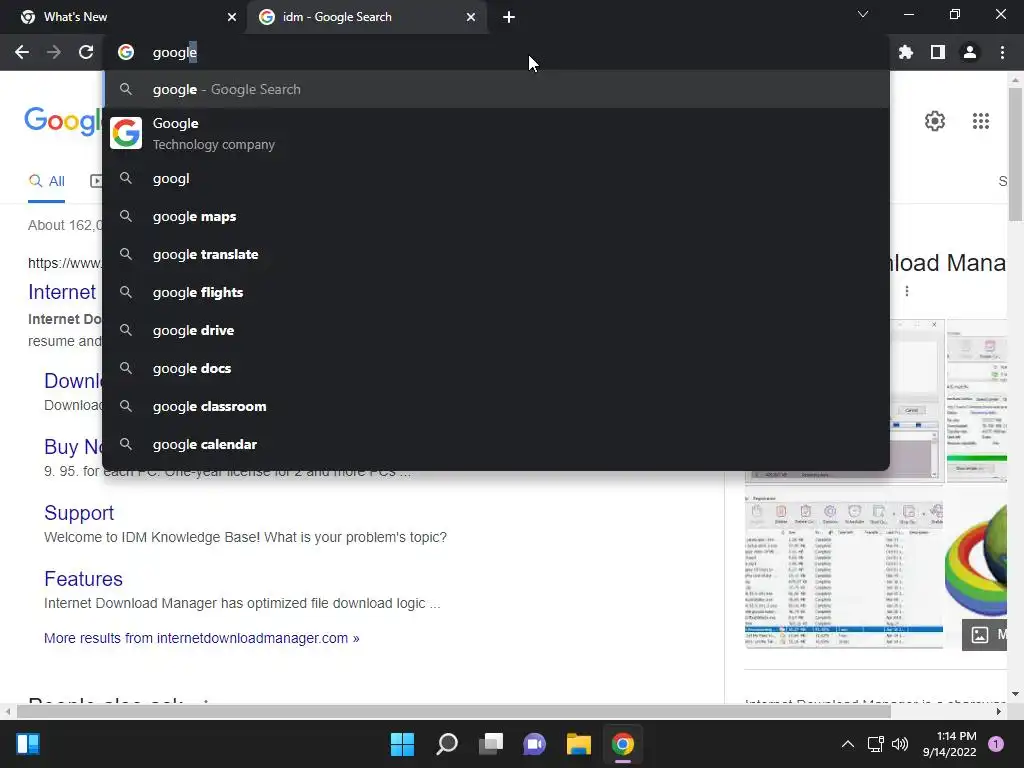The height and width of the screenshot is (768, 1024).
Task: Switch to the idm - Google Search tab
Action: tap(368, 17)
